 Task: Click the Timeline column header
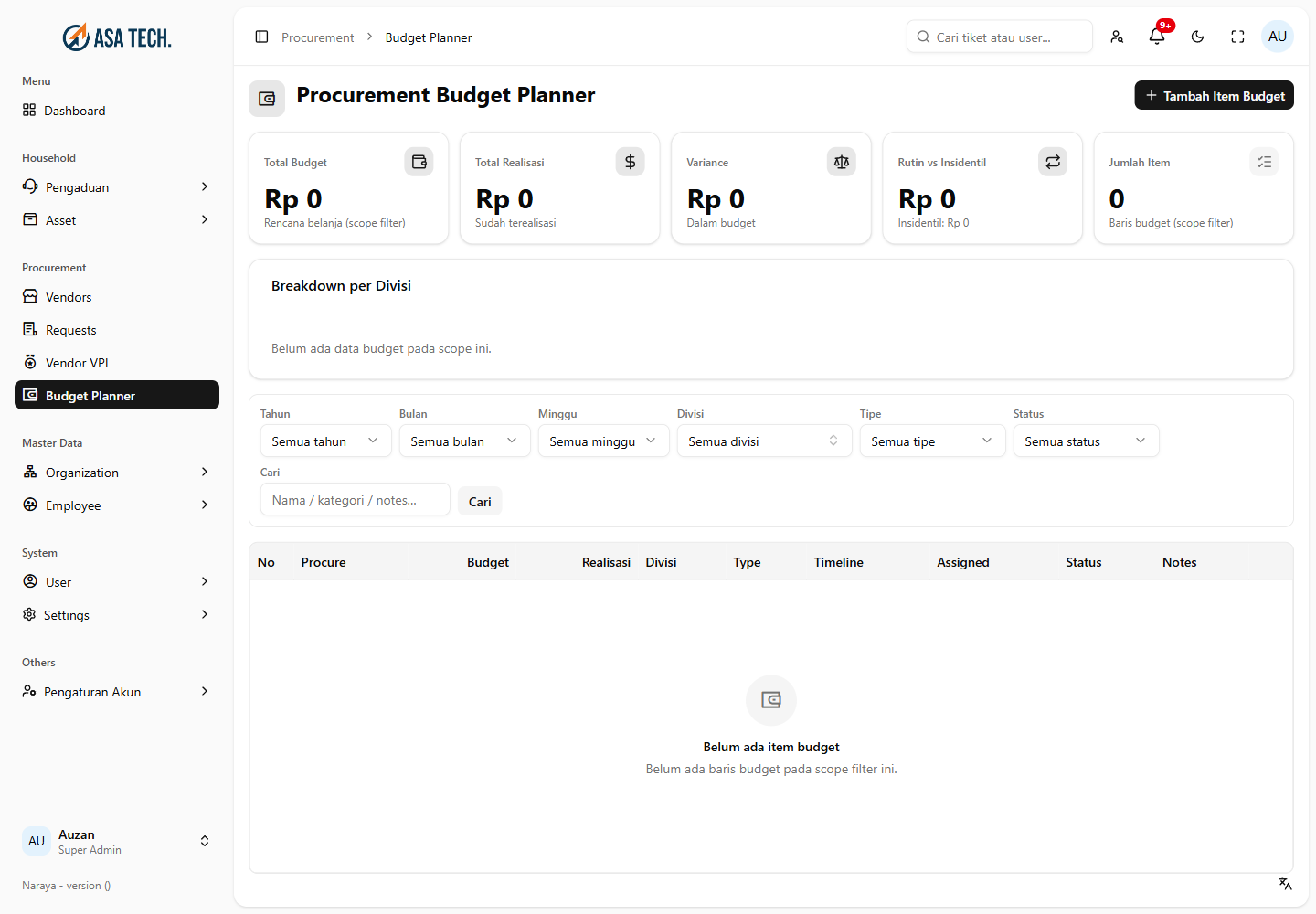[x=838, y=562]
